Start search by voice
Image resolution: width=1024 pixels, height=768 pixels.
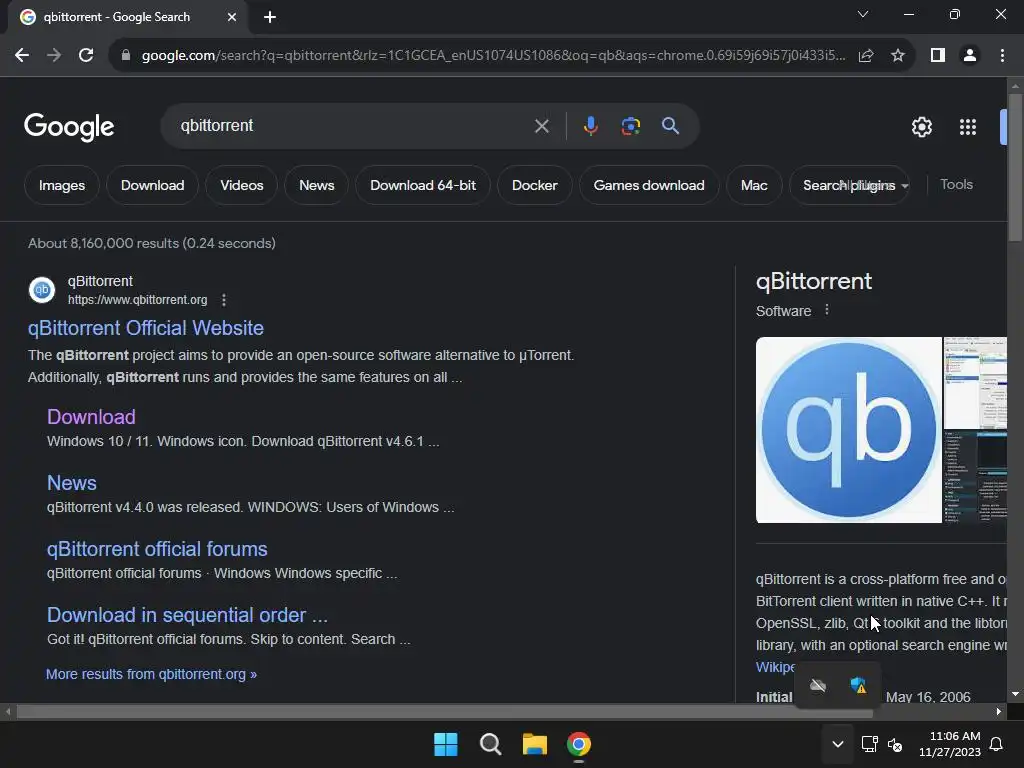click(590, 125)
